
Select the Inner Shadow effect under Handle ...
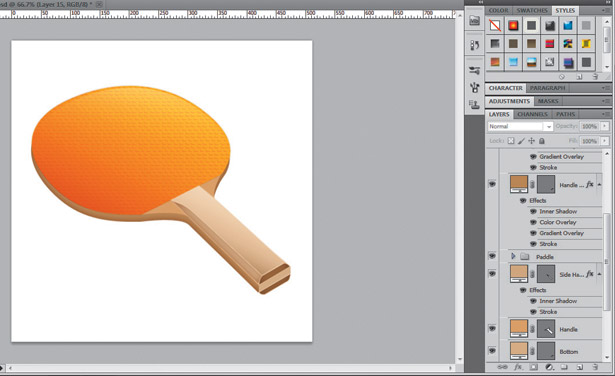click(558, 211)
